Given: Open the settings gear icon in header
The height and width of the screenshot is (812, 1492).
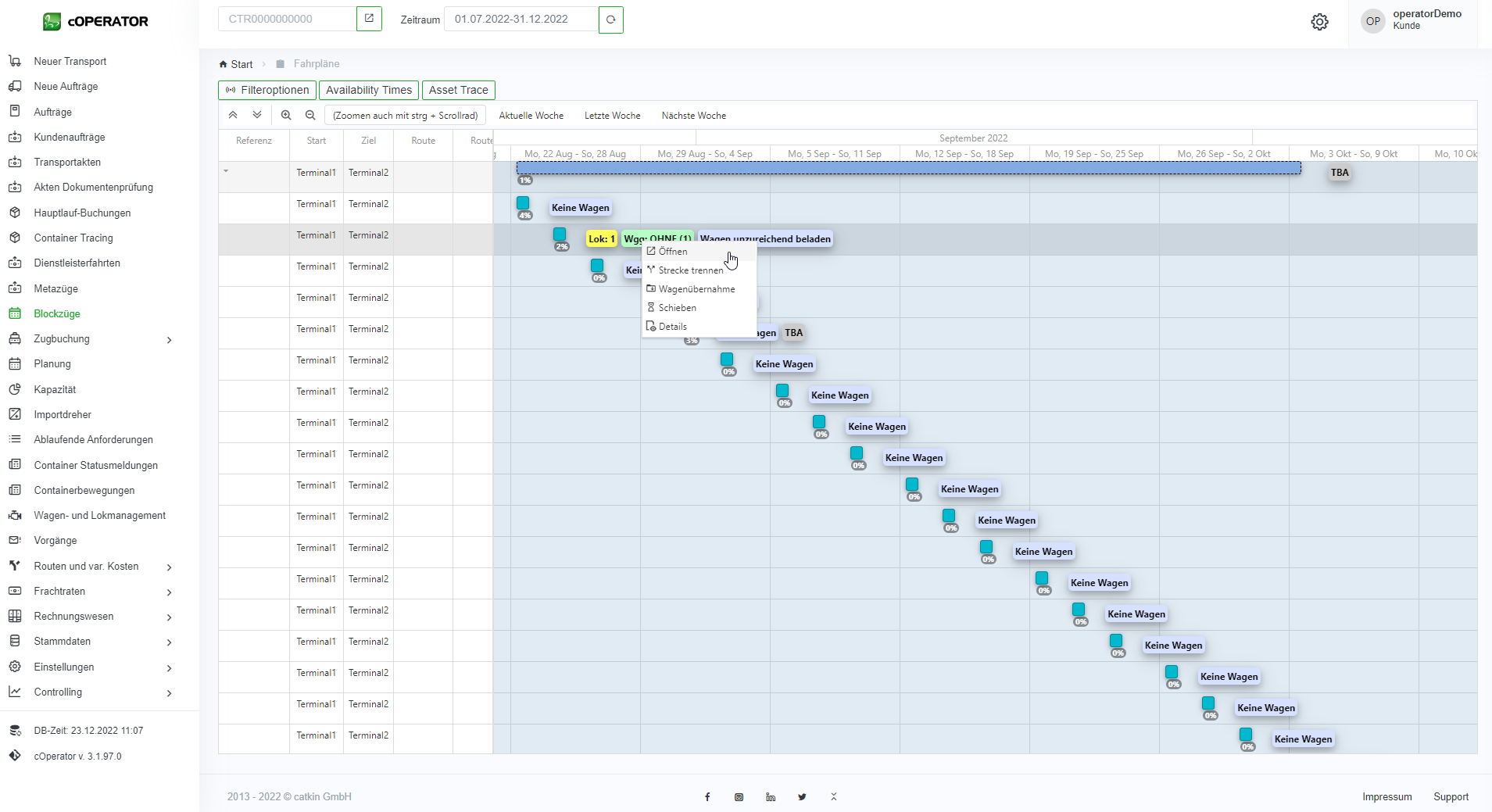Looking at the screenshot, I should [1319, 22].
